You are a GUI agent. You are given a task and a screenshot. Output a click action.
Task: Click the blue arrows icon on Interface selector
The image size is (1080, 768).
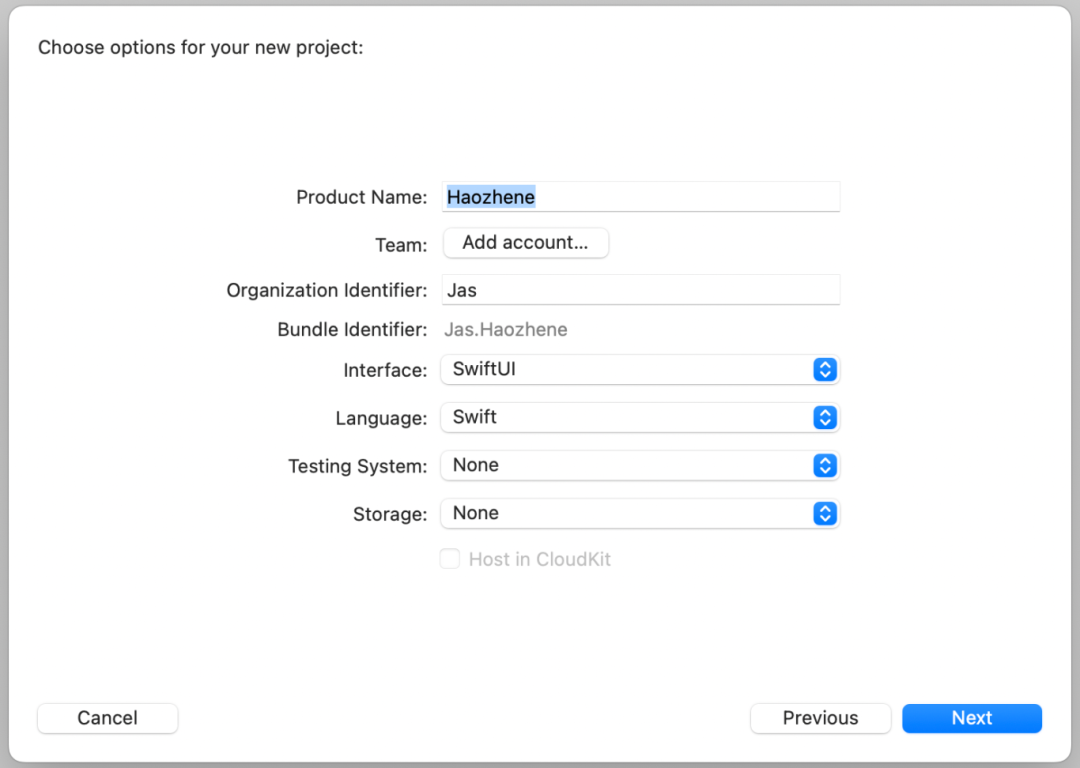(x=824, y=370)
